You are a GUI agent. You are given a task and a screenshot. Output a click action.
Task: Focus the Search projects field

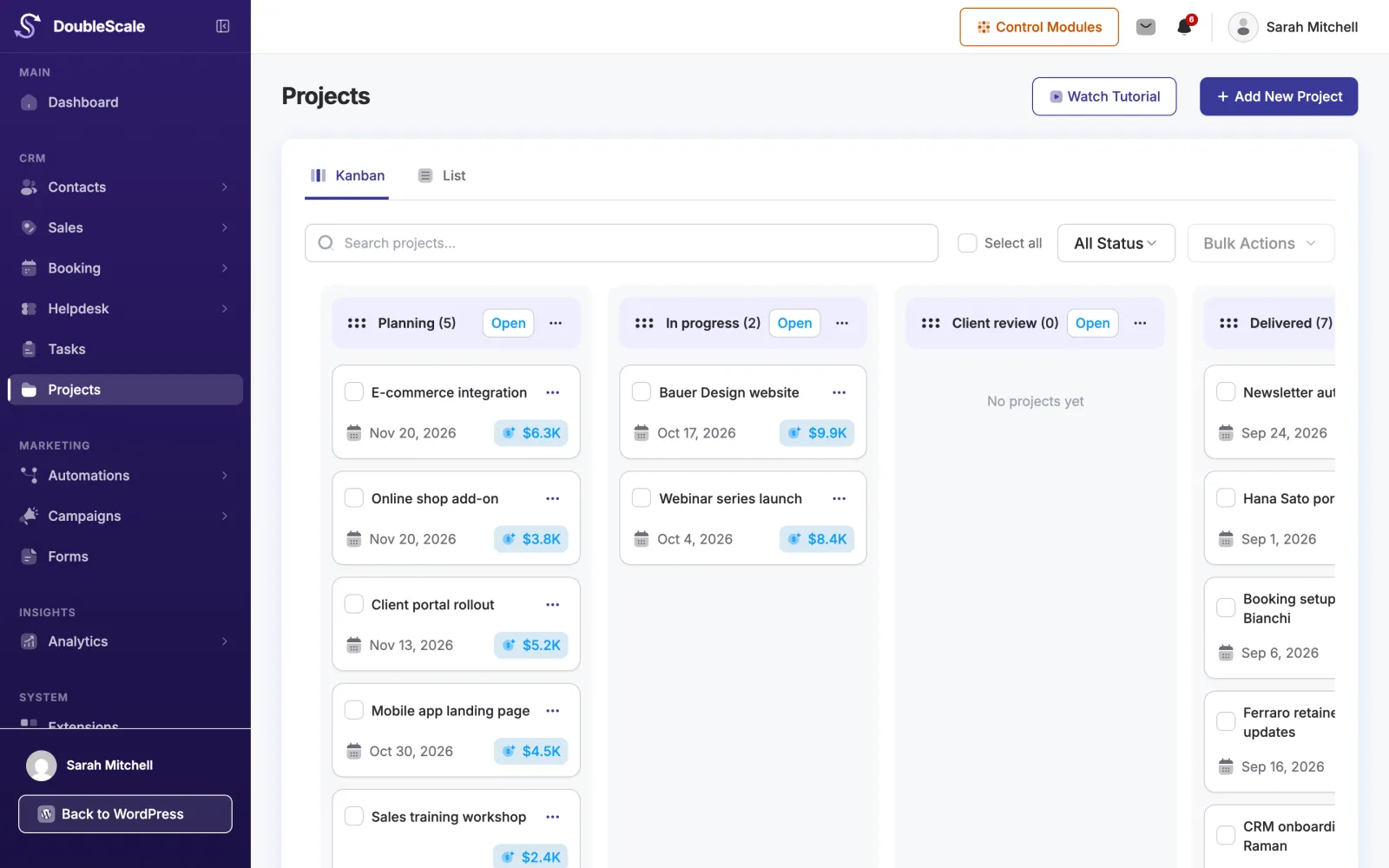tap(622, 243)
